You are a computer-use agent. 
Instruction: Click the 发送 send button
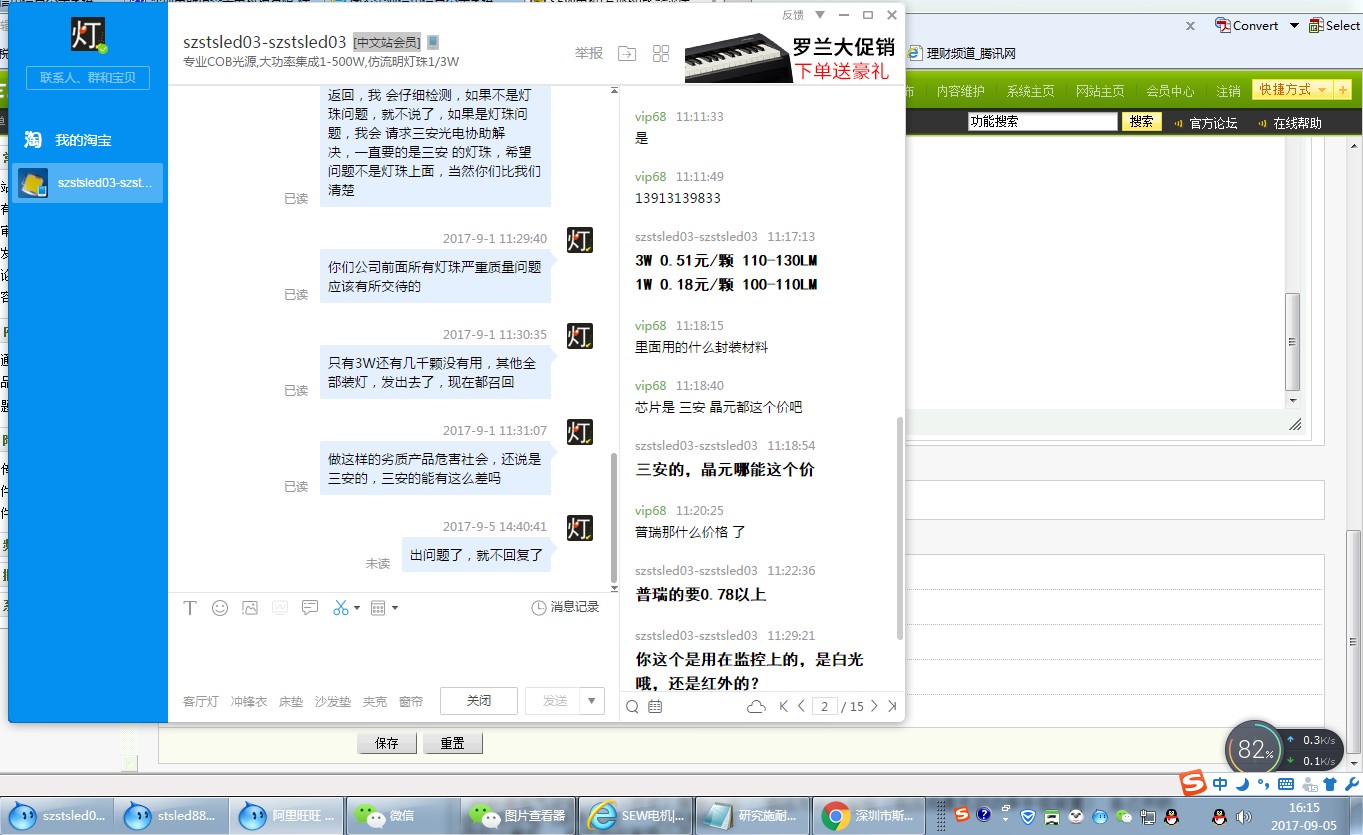(554, 701)
